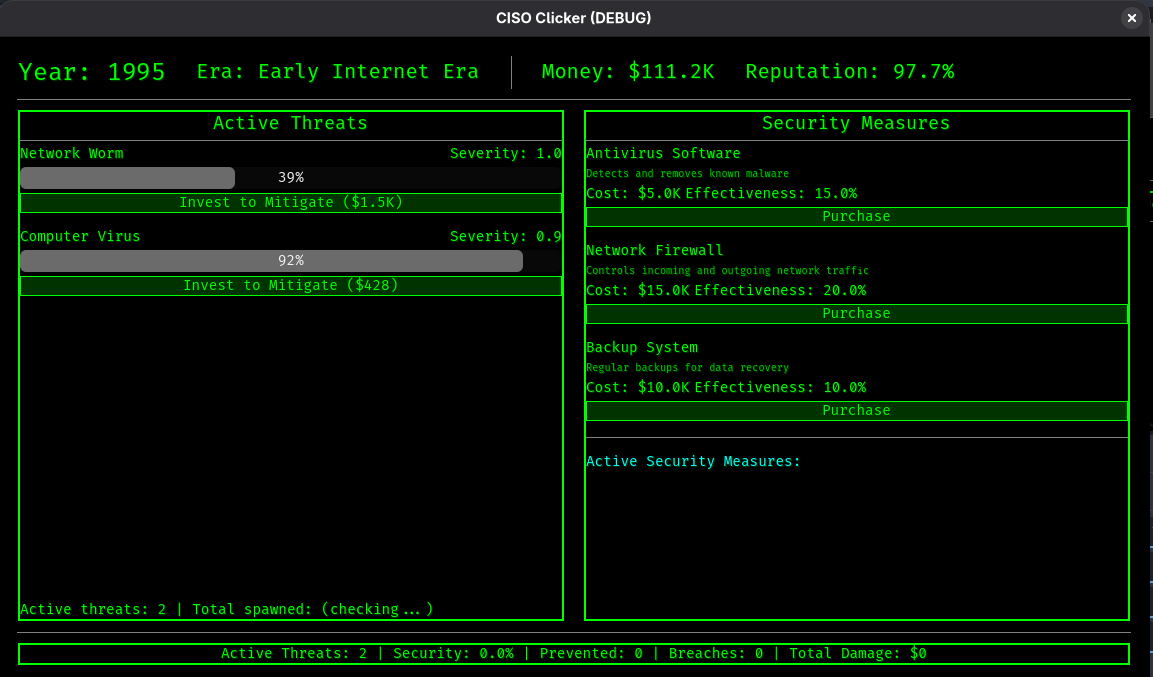Invest $428 to mitigate Computer Virus

tap(290, 286)
